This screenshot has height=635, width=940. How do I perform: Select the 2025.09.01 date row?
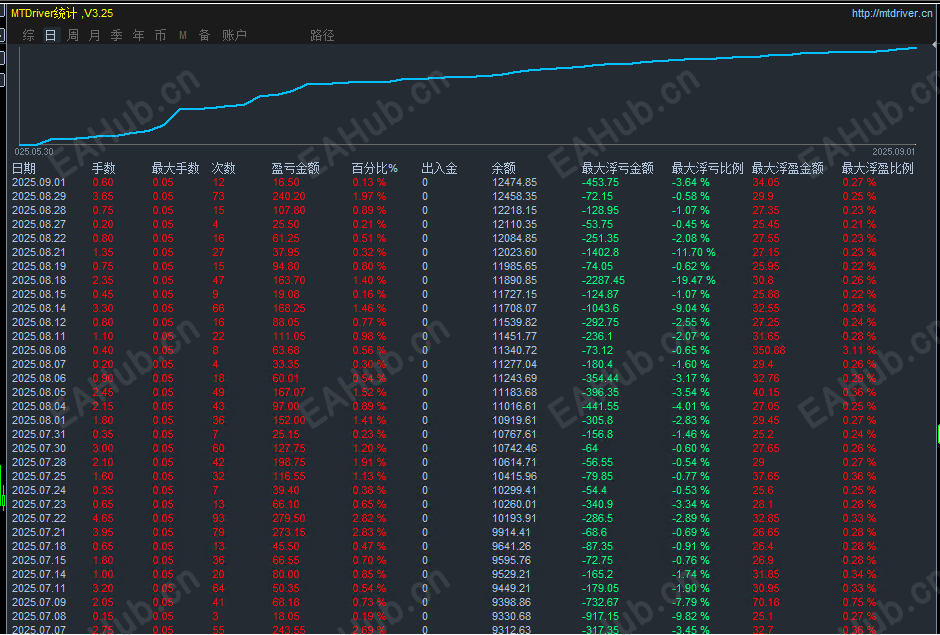click(39, 182)
